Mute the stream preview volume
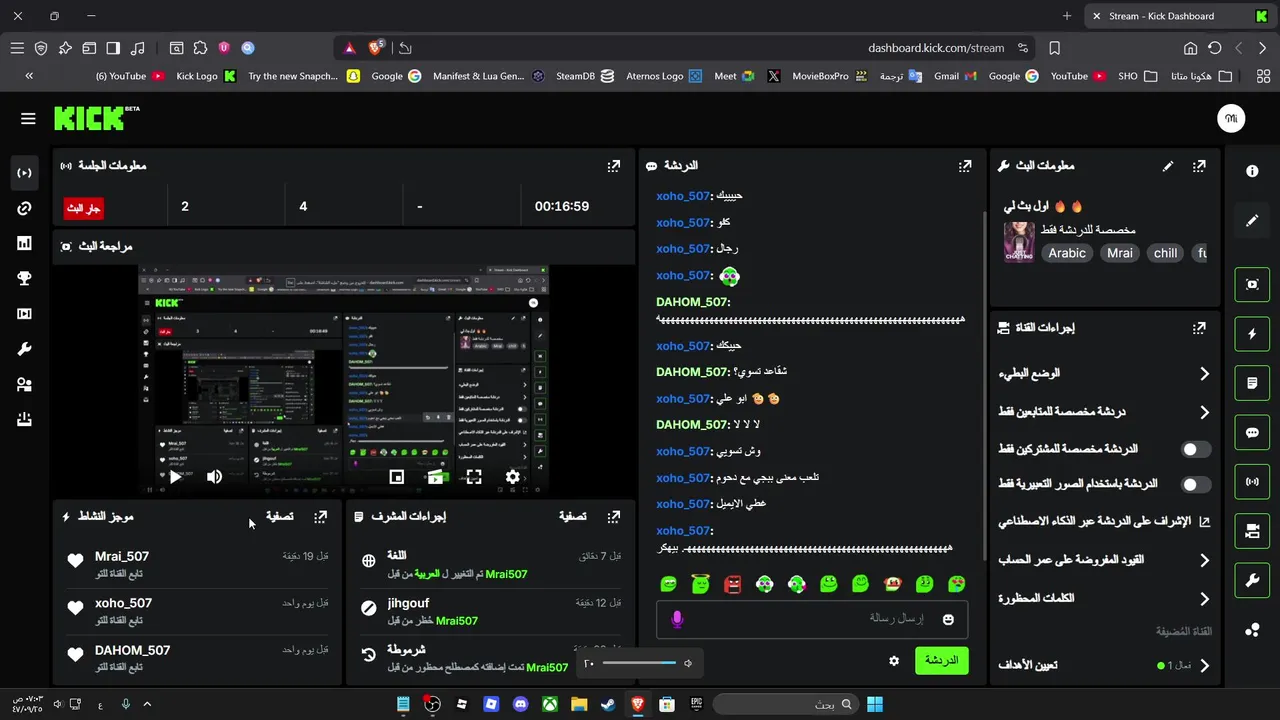Image resolution: width=1280 pixels, height=720 pixels. [x=214, y=477]
